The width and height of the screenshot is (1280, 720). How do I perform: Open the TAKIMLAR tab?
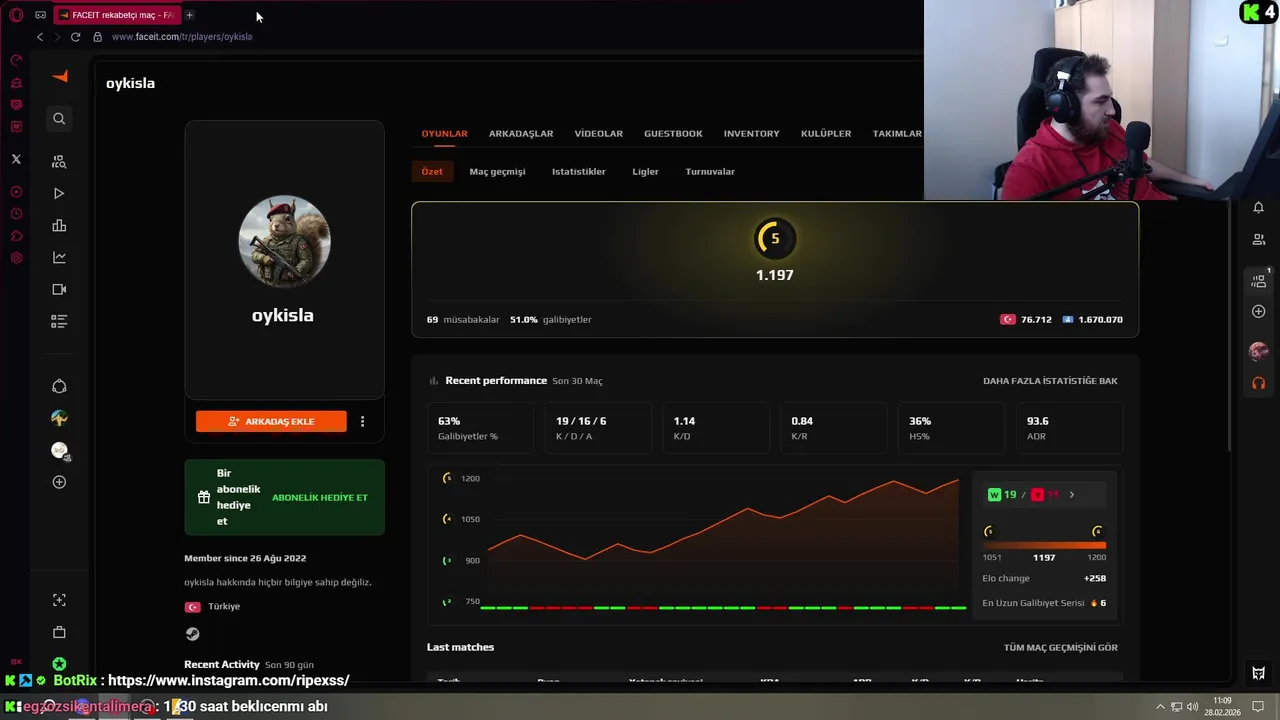(897, 134)
